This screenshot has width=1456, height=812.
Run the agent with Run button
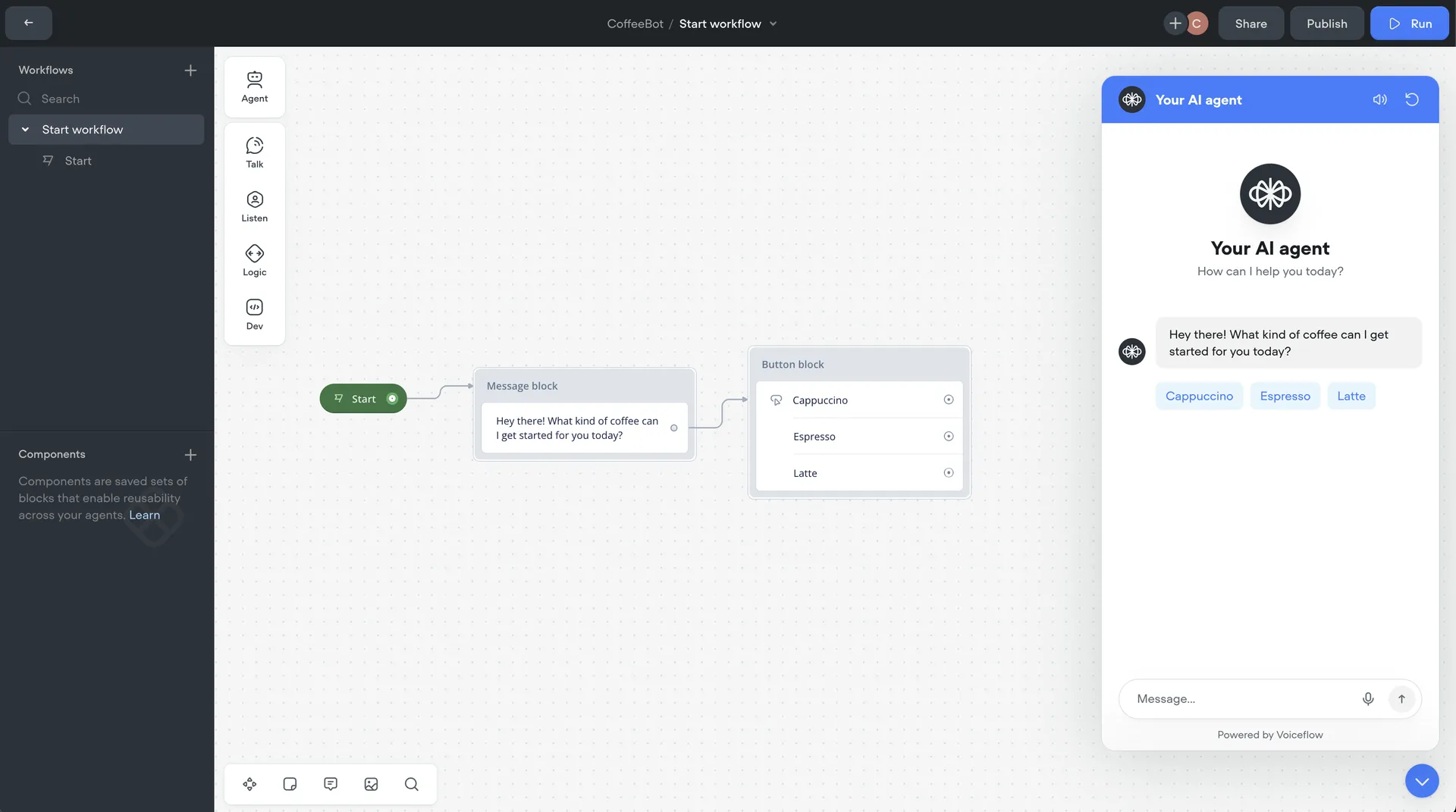tap(1409, 24)
